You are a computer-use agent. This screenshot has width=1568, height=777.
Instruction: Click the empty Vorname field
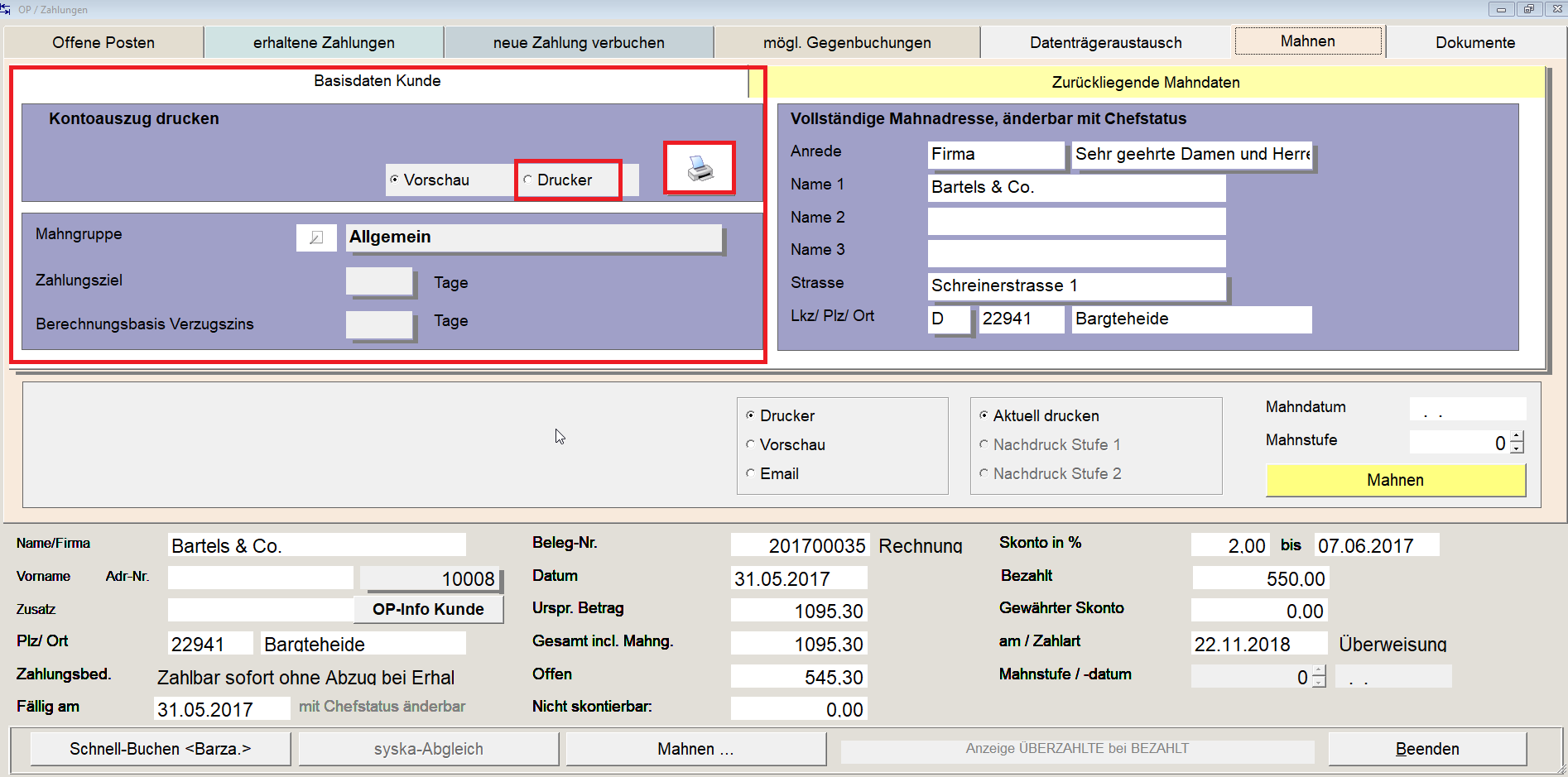pos(261,578)
